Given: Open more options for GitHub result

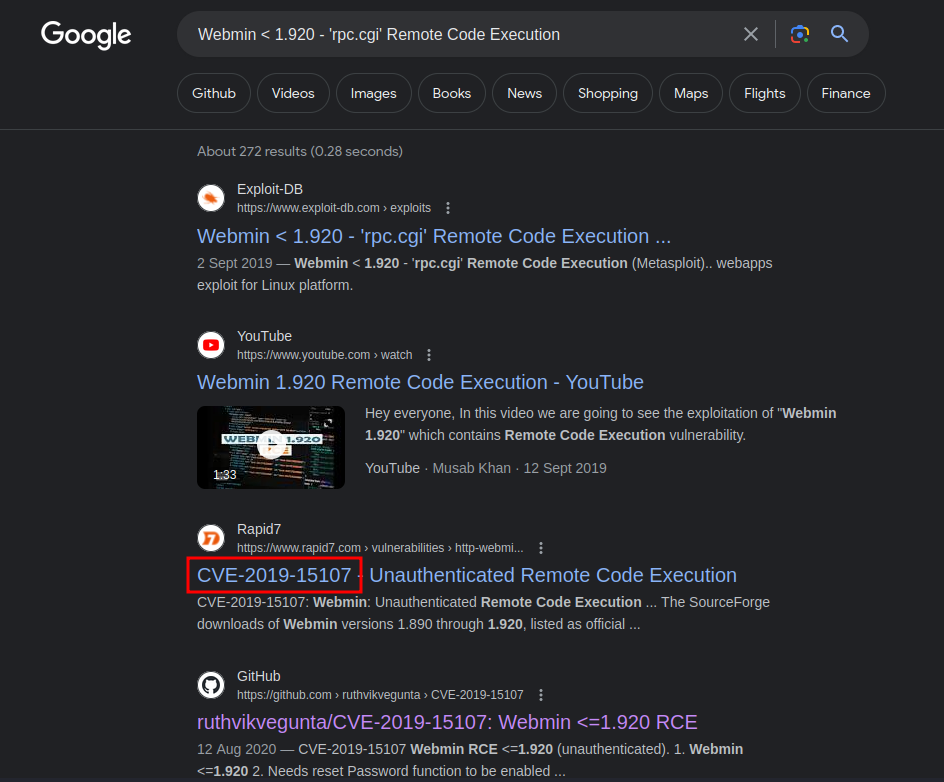Looking at the screenshot, I should [541, 695].
